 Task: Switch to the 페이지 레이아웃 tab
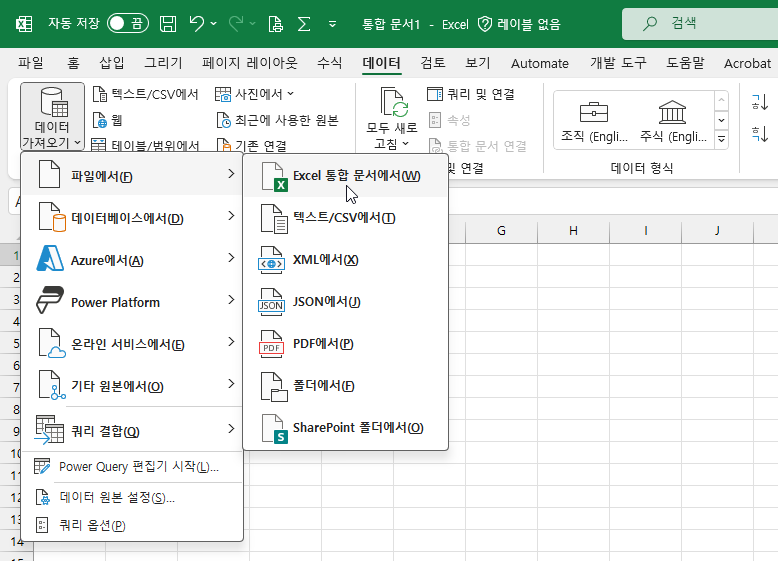250,63
